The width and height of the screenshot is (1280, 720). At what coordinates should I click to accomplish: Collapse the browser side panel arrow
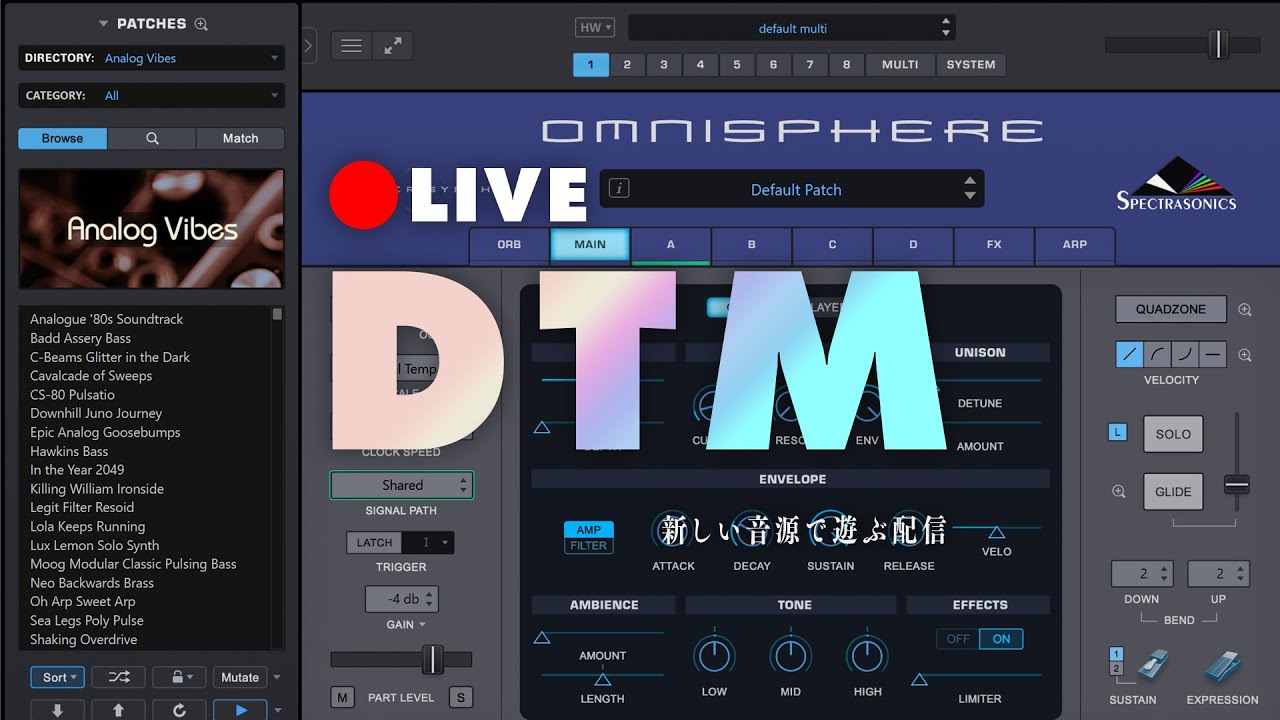click(x=308, y=45)
